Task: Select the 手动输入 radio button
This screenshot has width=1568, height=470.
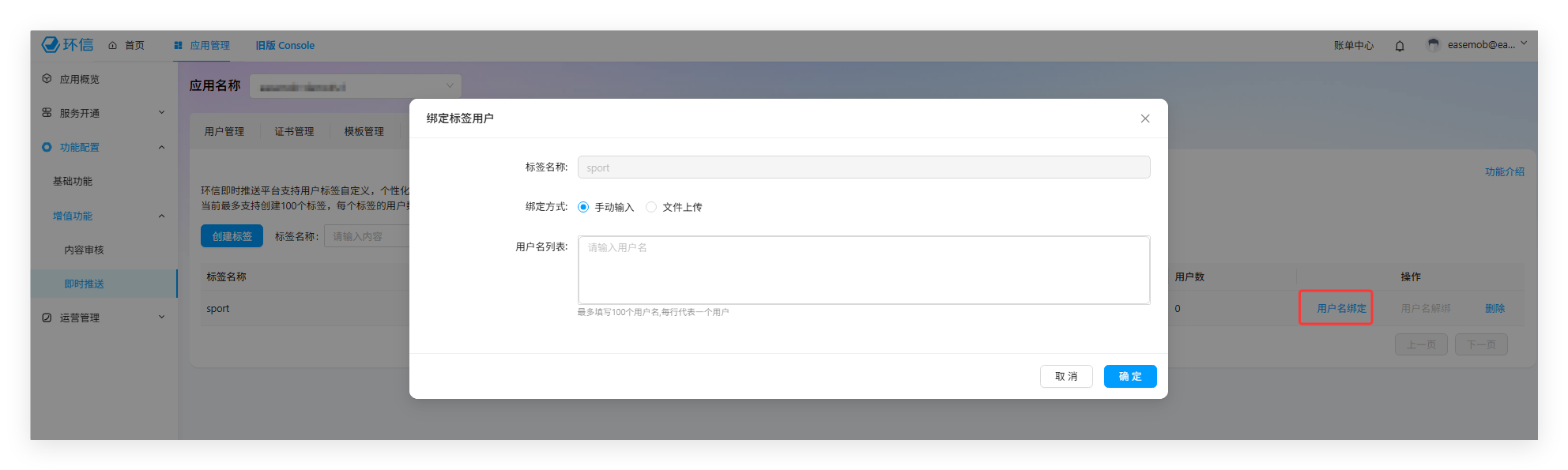Action: (x=583, y=207)
